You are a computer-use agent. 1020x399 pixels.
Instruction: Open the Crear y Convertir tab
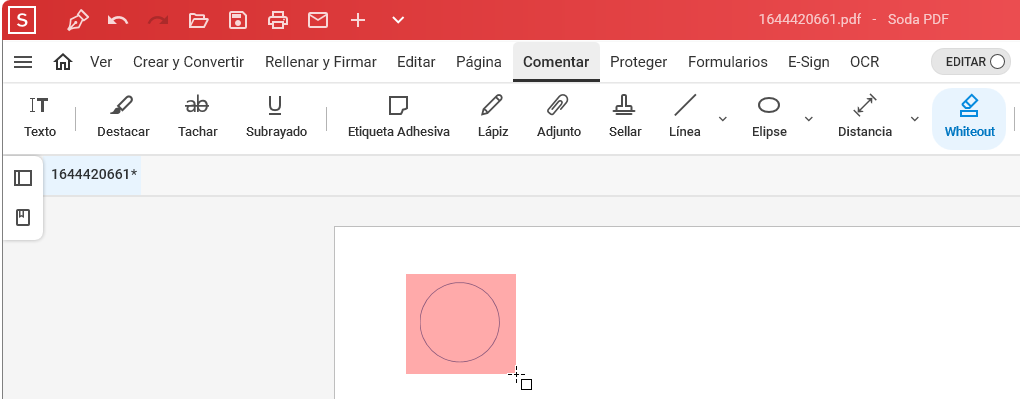pos(189,62)
